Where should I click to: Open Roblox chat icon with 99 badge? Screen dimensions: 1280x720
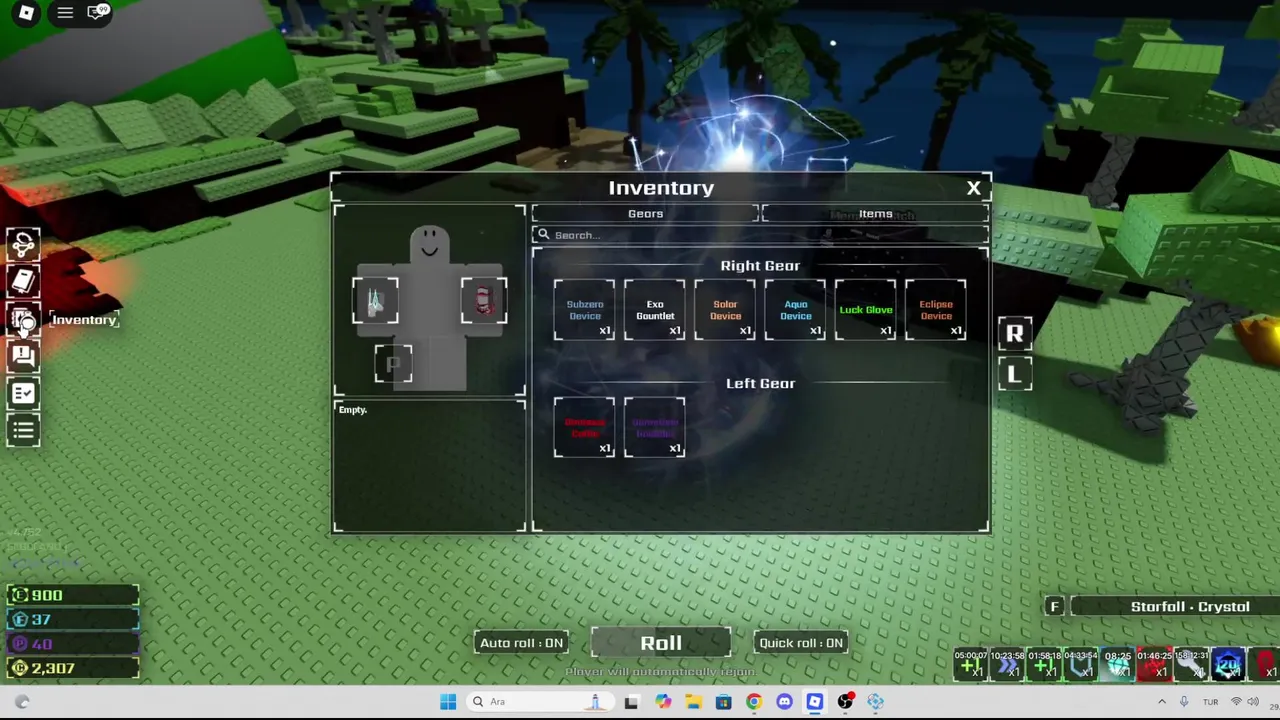pyautogui.click(x=98, y=13)
